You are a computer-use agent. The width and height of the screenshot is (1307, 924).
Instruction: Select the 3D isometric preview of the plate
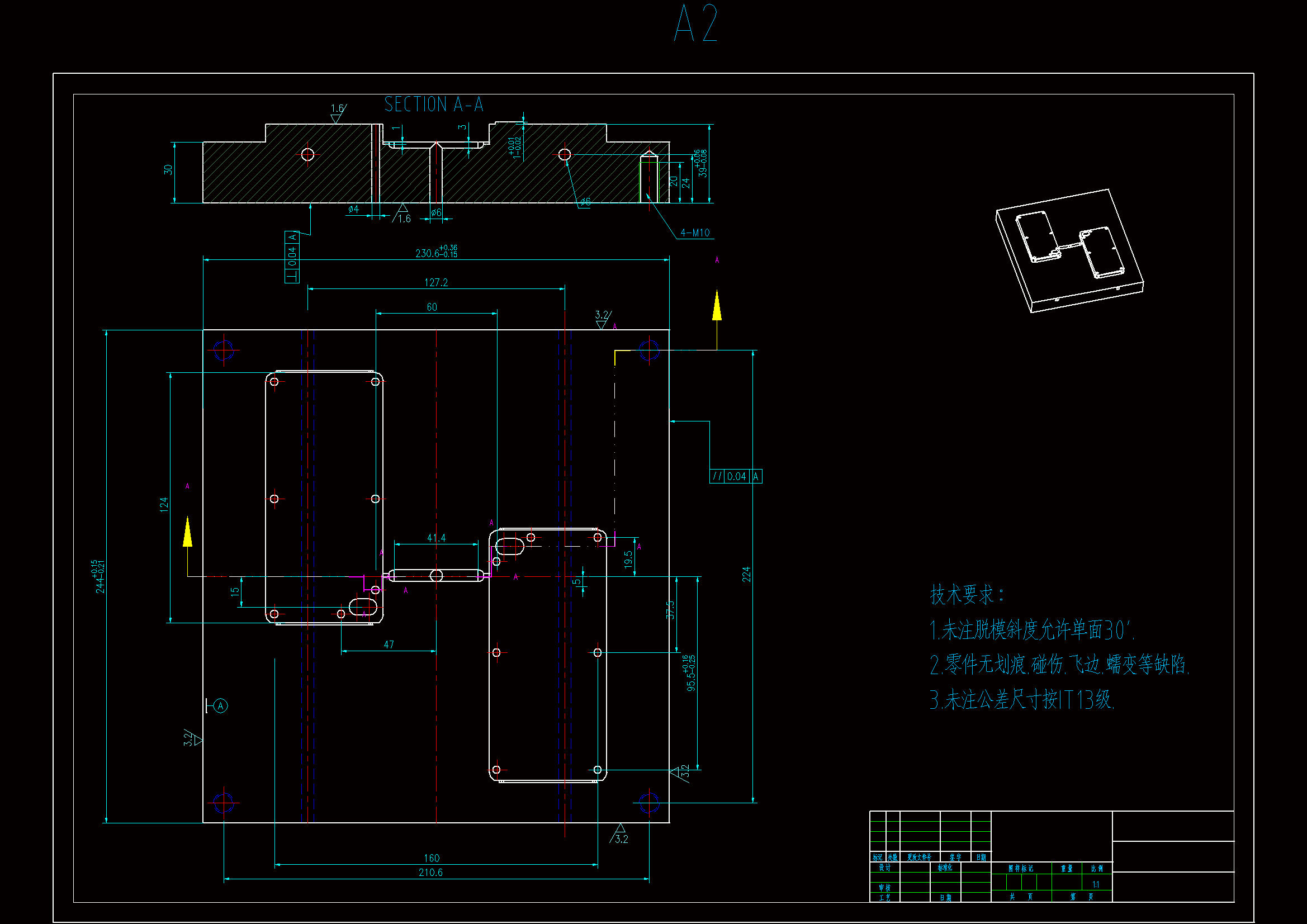1069,250
